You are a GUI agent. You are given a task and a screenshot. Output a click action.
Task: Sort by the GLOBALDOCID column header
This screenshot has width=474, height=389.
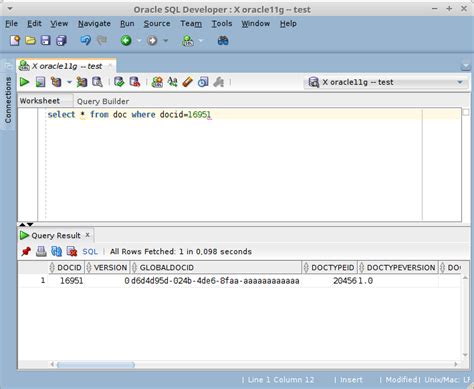coord(216,268)
